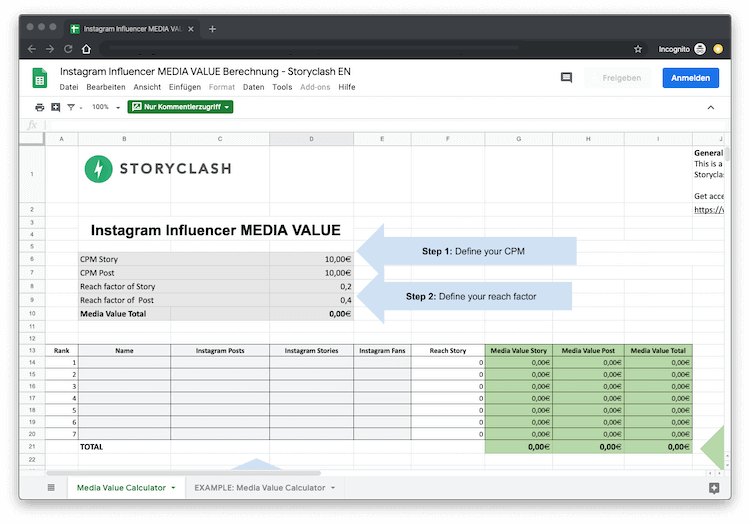Click the Reach factor of Post value 0,4
Screen dimensions: 750x523
click(x=311, y=300)
